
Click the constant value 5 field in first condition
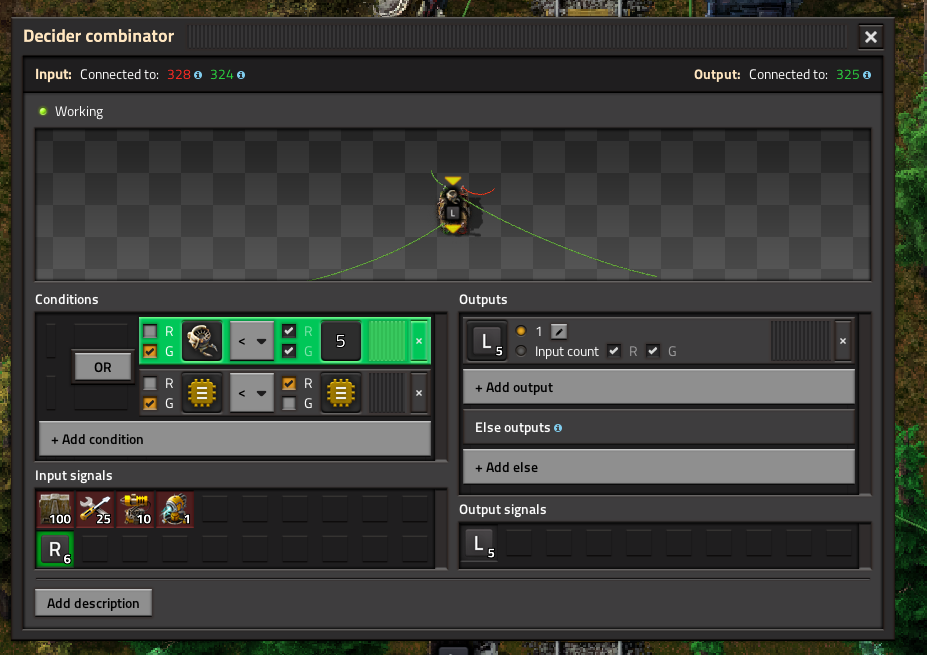[x=341, y=341]
